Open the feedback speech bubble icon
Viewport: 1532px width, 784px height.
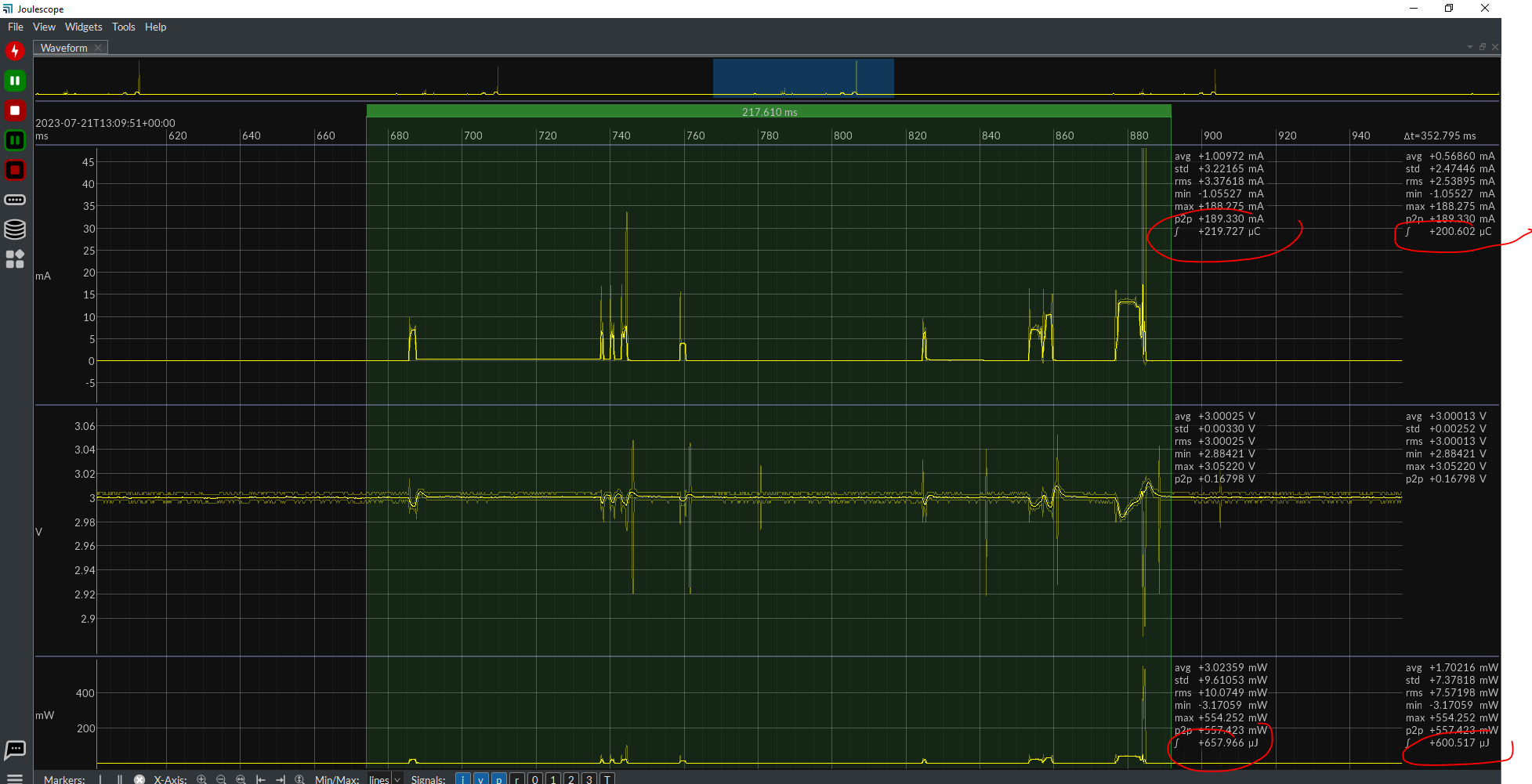click(x=15, y=750)
